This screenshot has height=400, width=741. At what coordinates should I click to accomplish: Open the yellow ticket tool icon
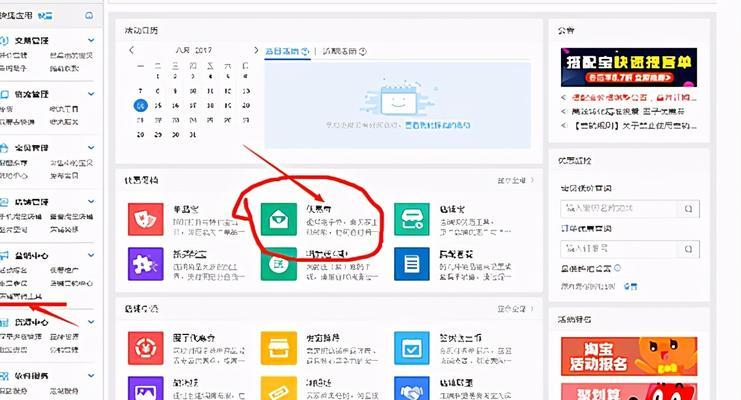(279, 389)
